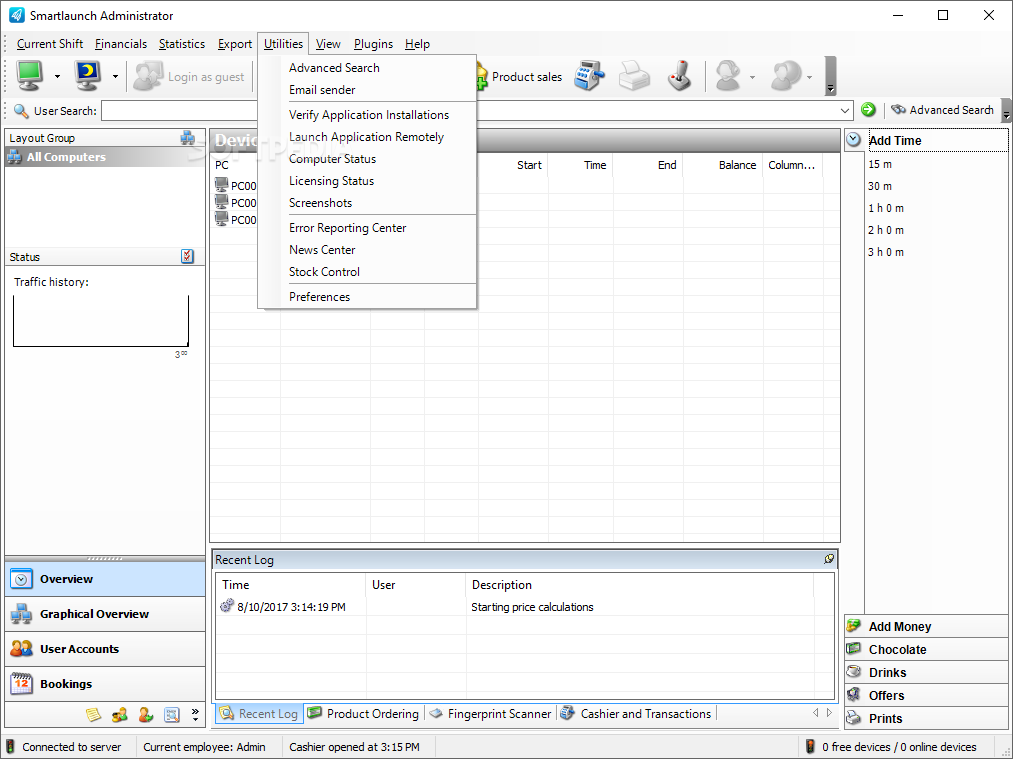Open the Export menu
The height and width of the screenshot is (759, 1013).
(x=235, y=44)
